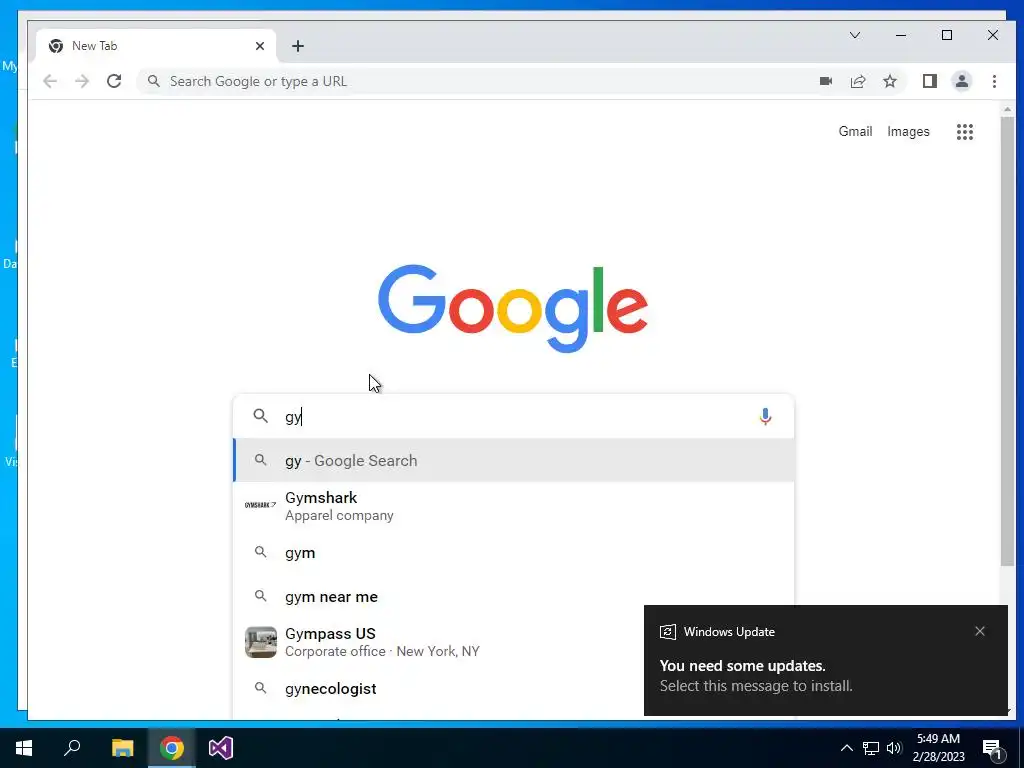Open the volume tray icon
This screenshot has width=1024, height=768.
[x=894, y=748]
